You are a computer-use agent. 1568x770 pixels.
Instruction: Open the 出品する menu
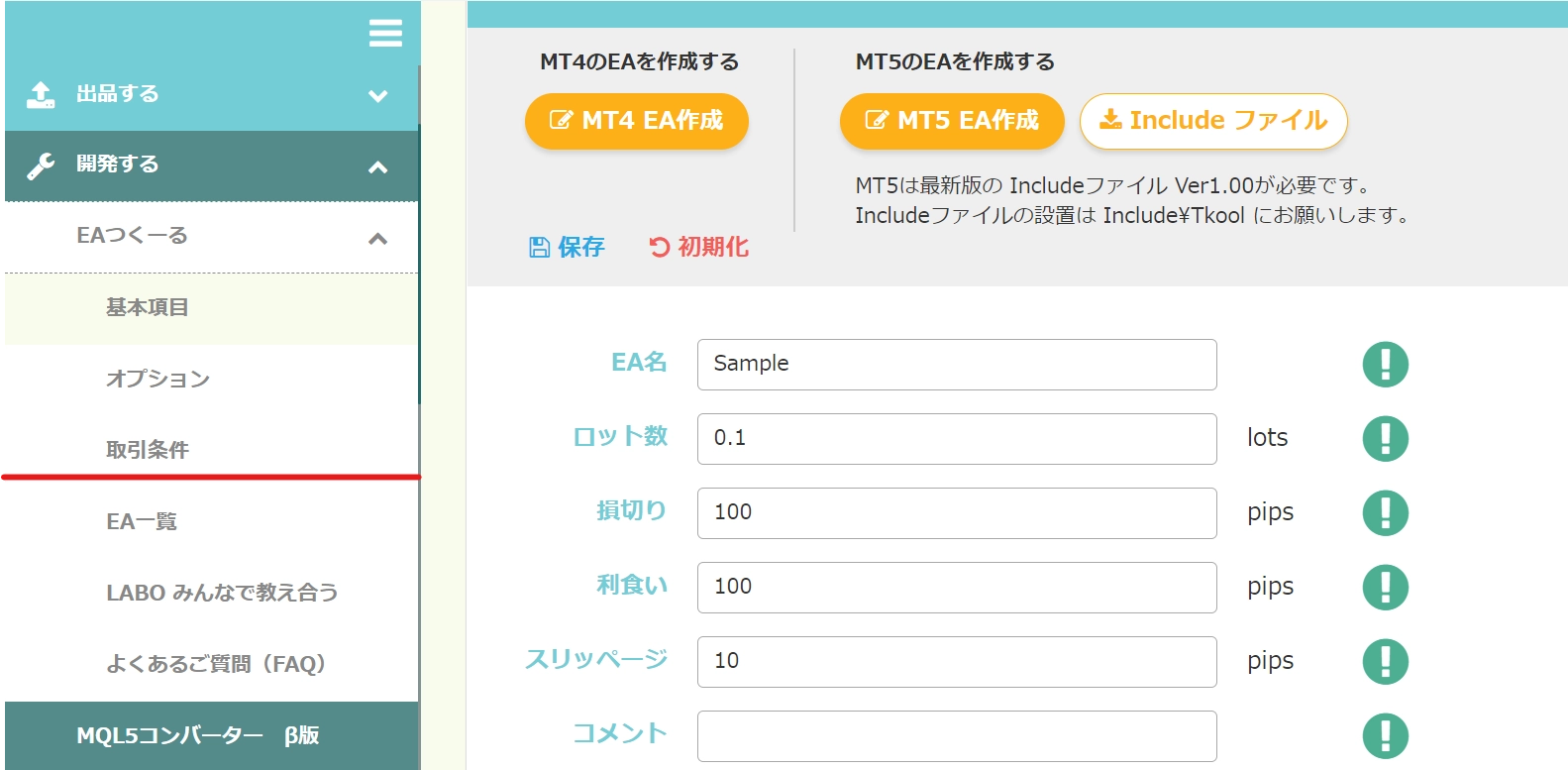(x=211, y=95)
